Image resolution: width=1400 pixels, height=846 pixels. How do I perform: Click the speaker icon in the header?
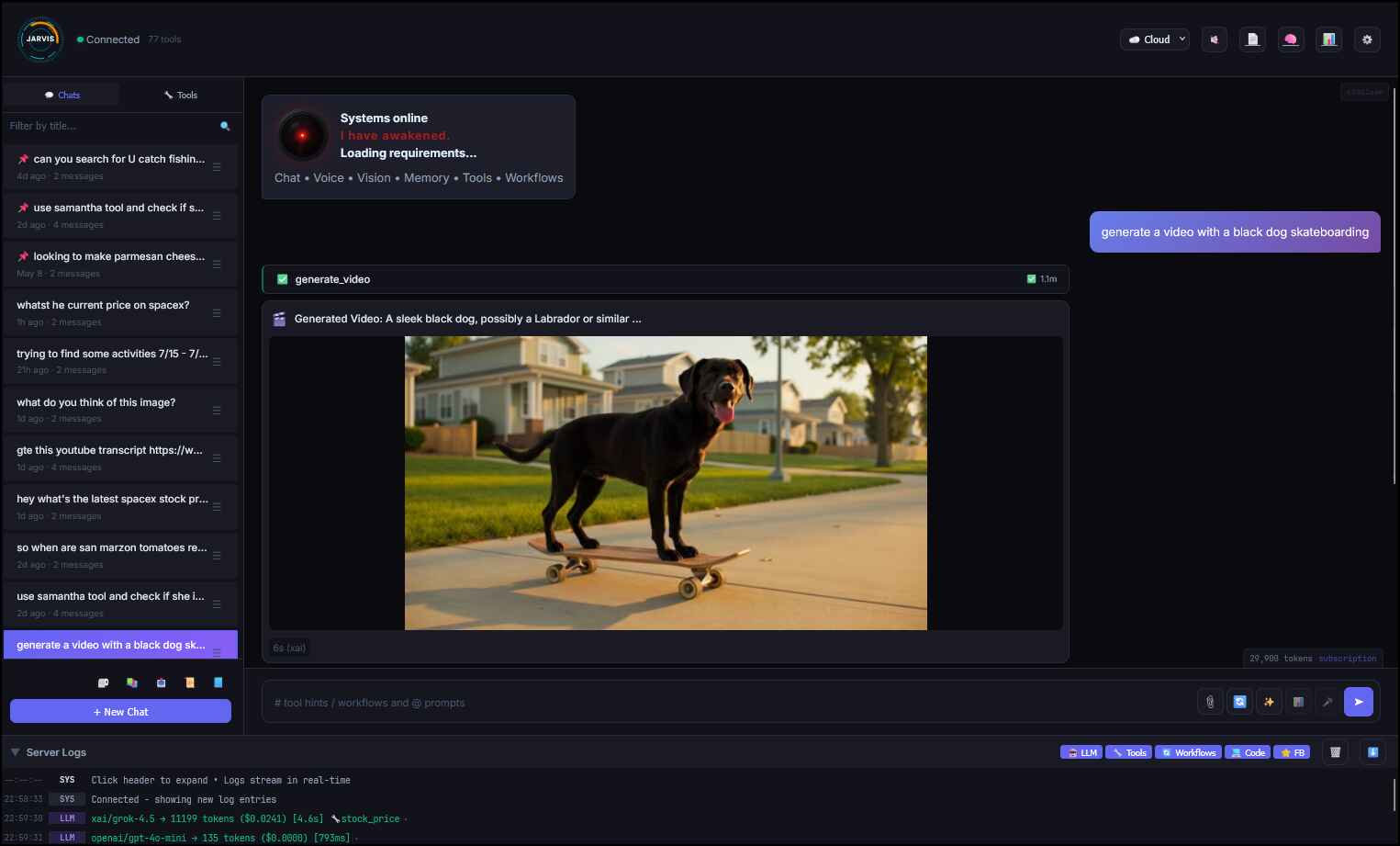(x=1215, y=39)
